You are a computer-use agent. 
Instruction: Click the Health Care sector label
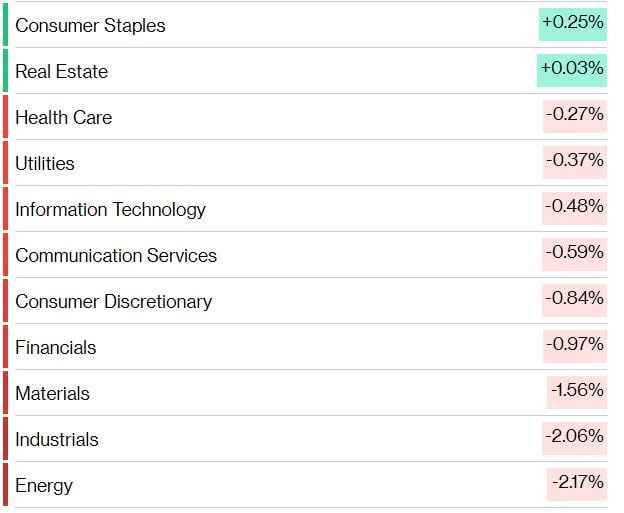pyautogui.click(x=63, y=117)
